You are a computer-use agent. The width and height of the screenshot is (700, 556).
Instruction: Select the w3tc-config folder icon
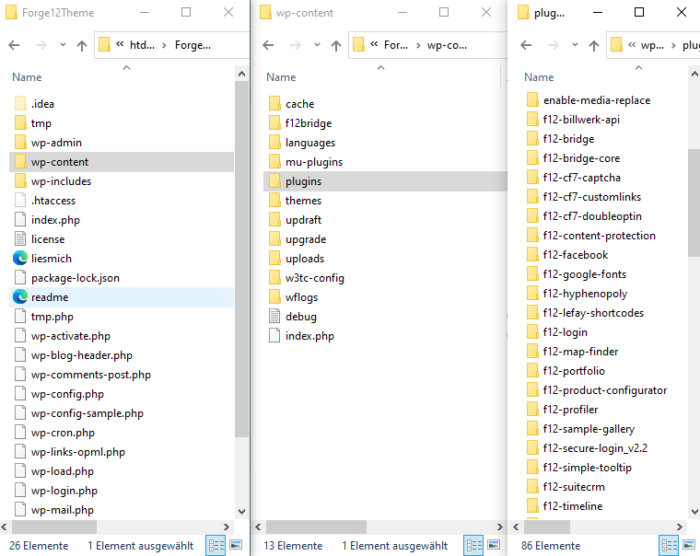point(275,278)
